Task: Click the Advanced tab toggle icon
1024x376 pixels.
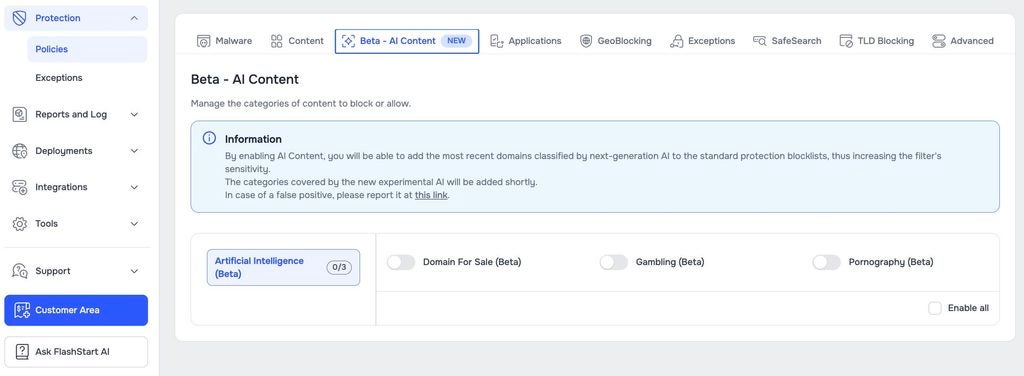Action: (938, 41)
